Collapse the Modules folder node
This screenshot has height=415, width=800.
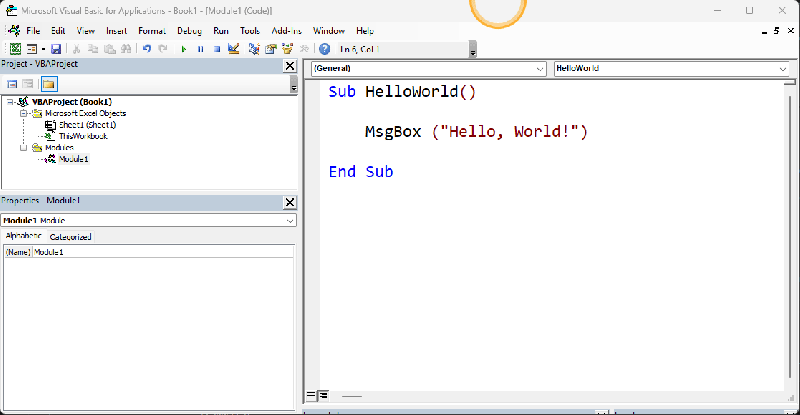[23, 148]
